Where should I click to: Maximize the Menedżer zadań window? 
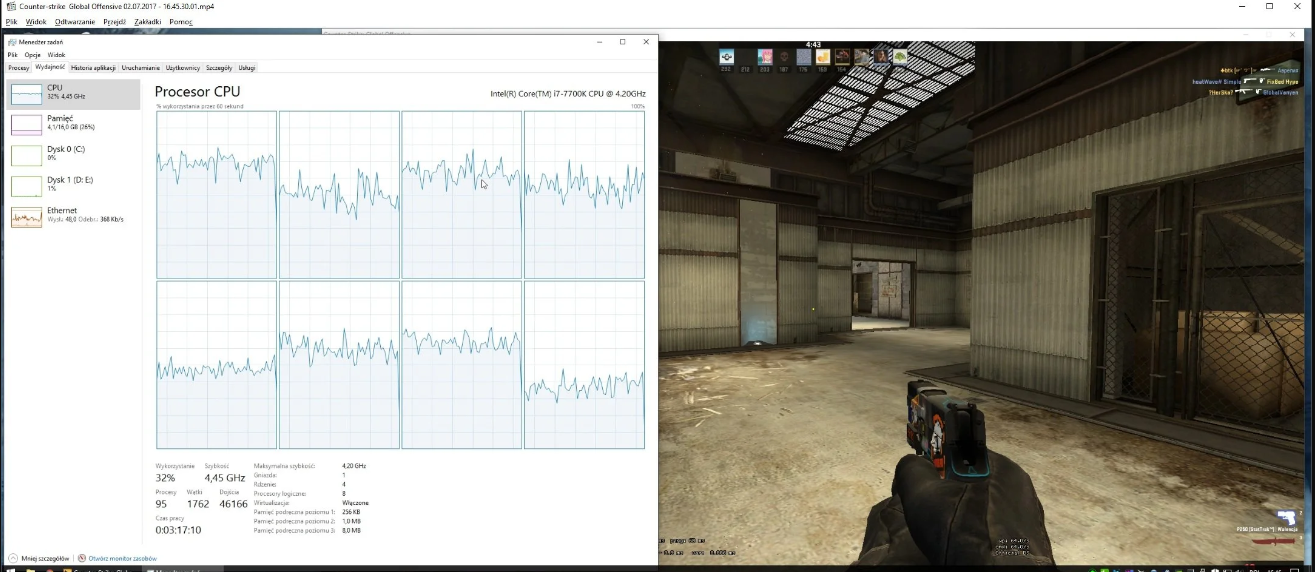point(622,42)
